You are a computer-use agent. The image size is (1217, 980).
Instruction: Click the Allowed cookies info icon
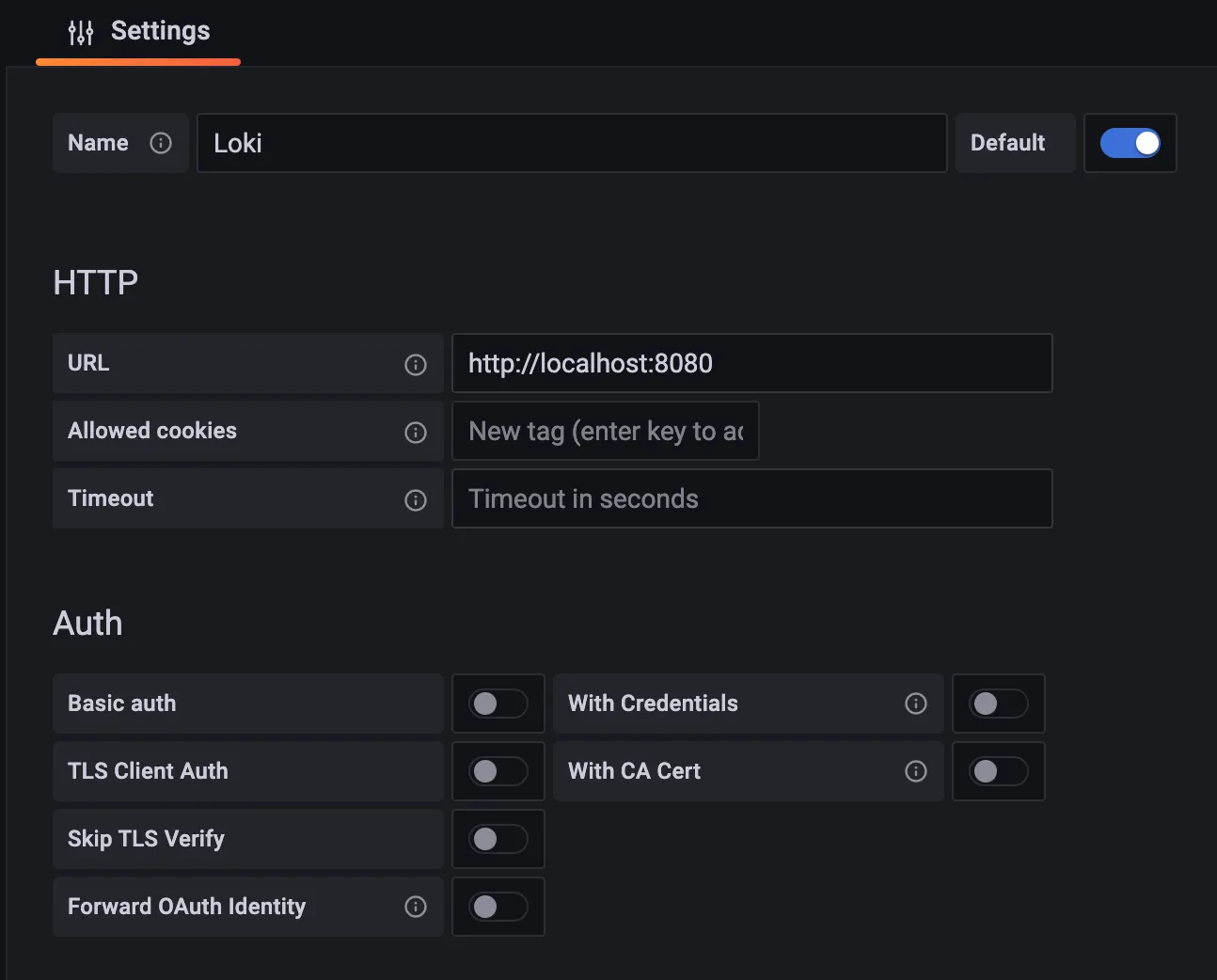416,433
